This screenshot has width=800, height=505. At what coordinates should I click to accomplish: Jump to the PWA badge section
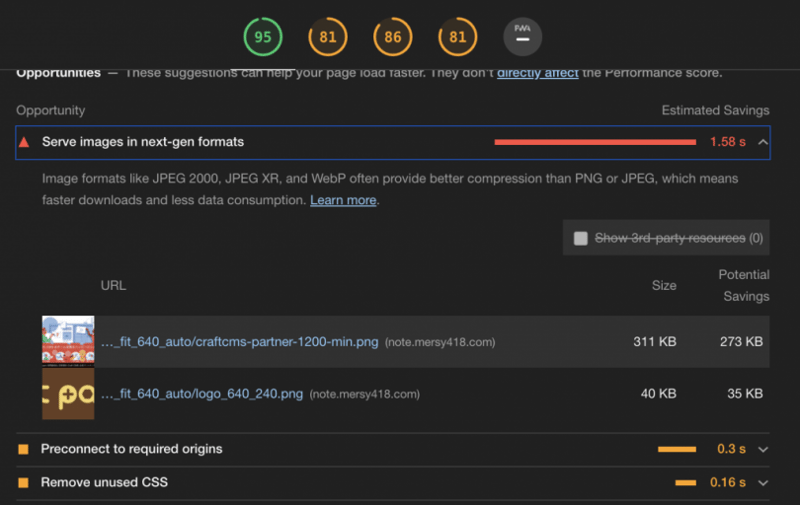tap(522, 38)
